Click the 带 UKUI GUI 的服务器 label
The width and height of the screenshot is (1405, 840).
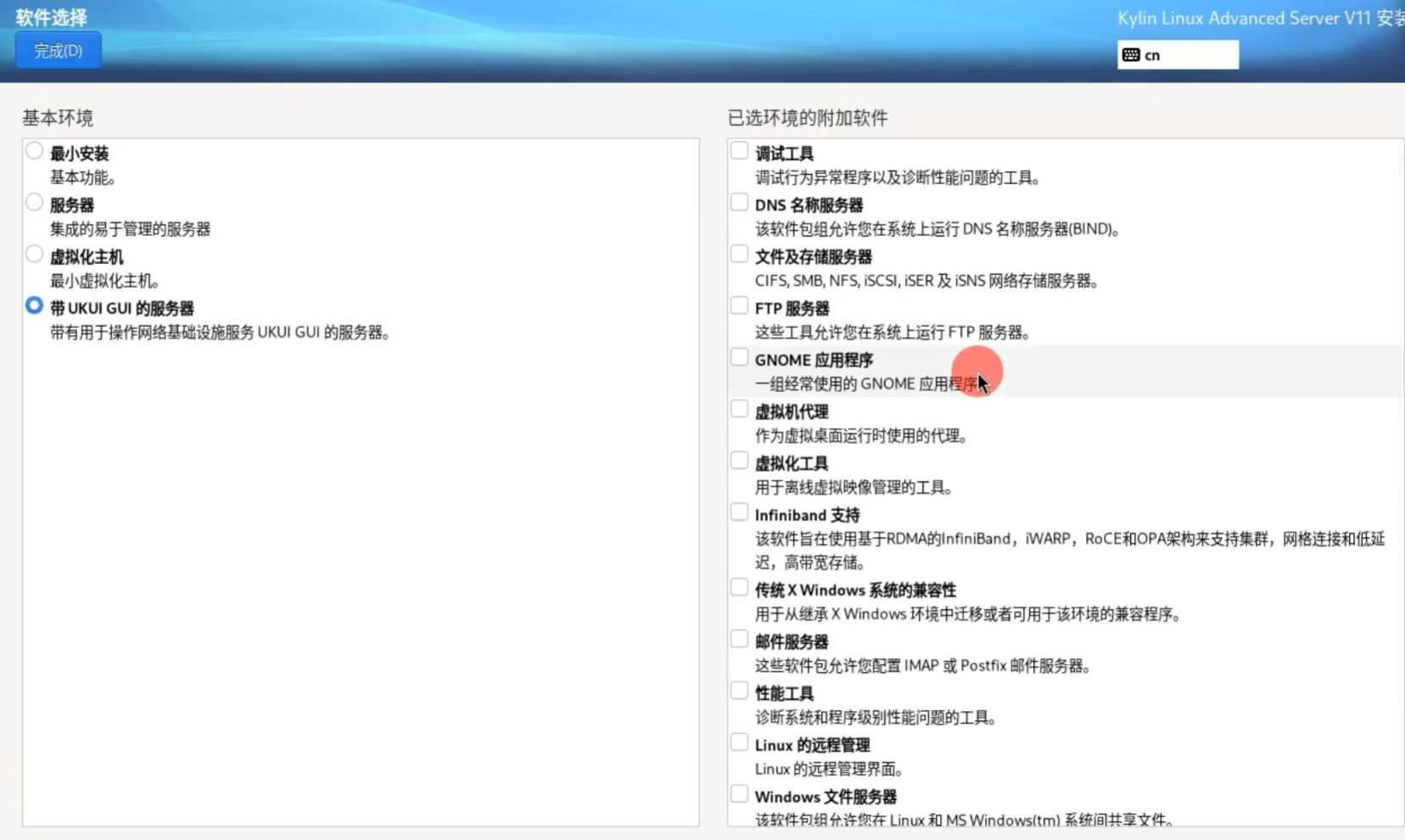click(122, 309)
